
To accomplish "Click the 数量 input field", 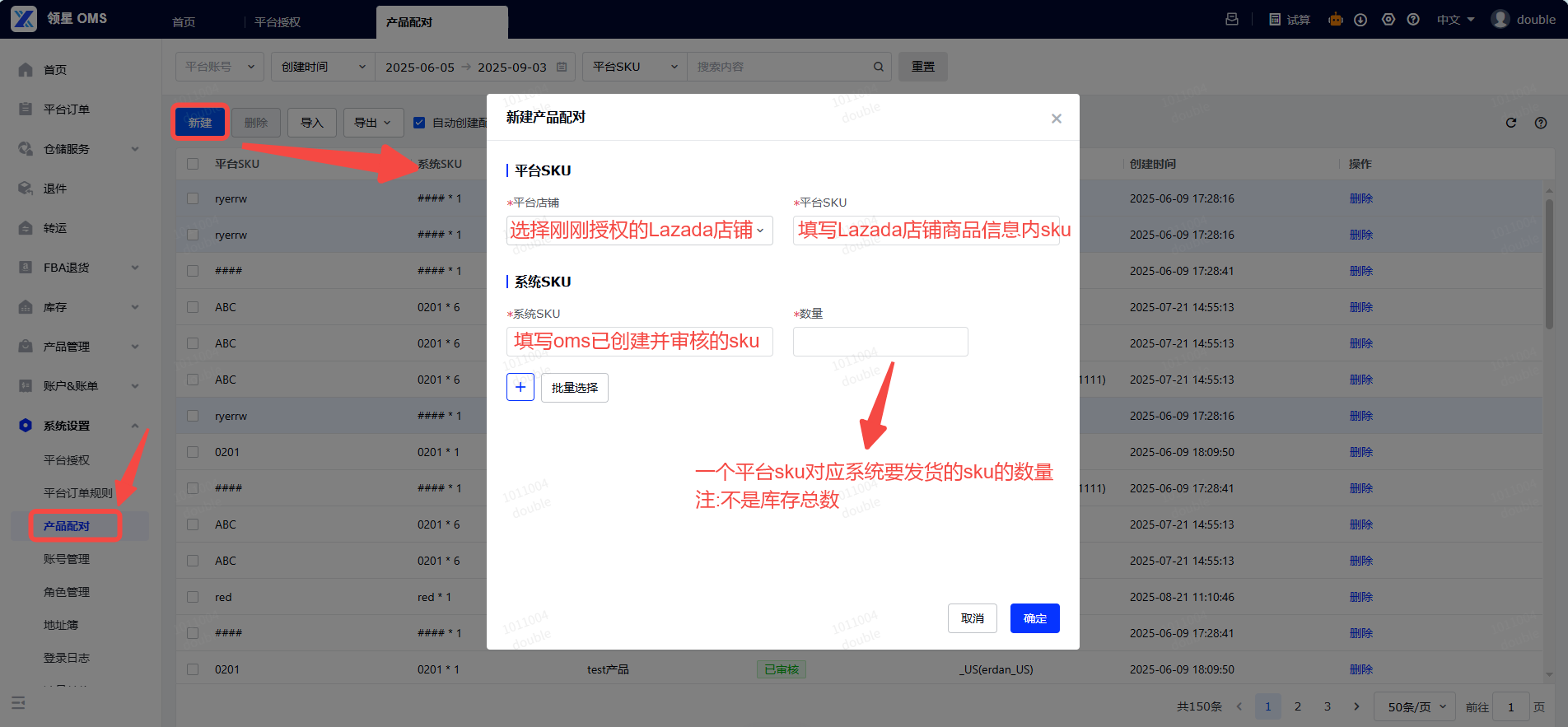I will click(x=880, y=342).
